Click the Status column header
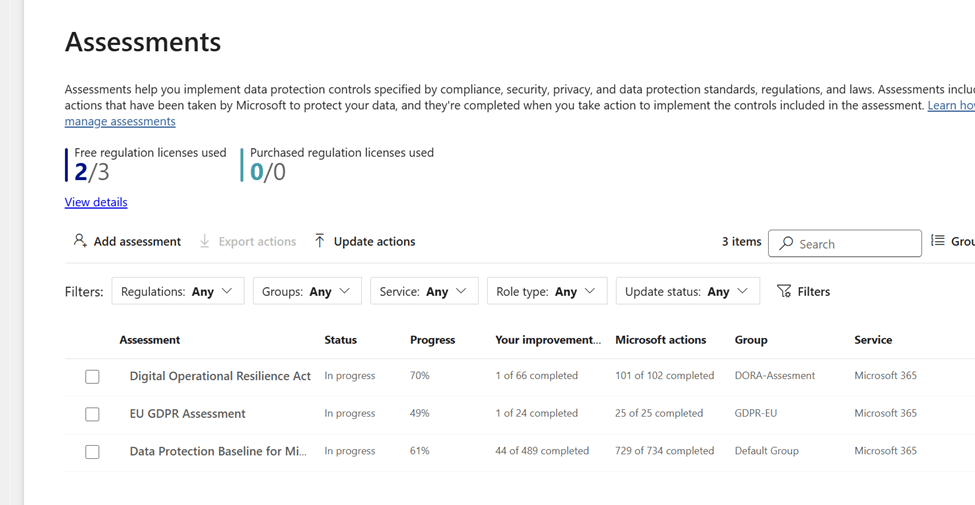This screenshot has height=505, width=975. coord(340,340)
